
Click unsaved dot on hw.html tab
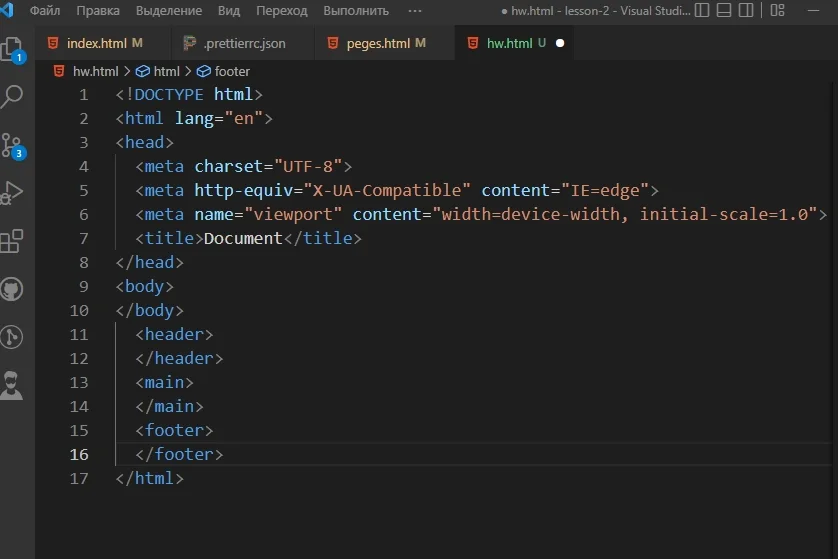(x=560, y=43)
